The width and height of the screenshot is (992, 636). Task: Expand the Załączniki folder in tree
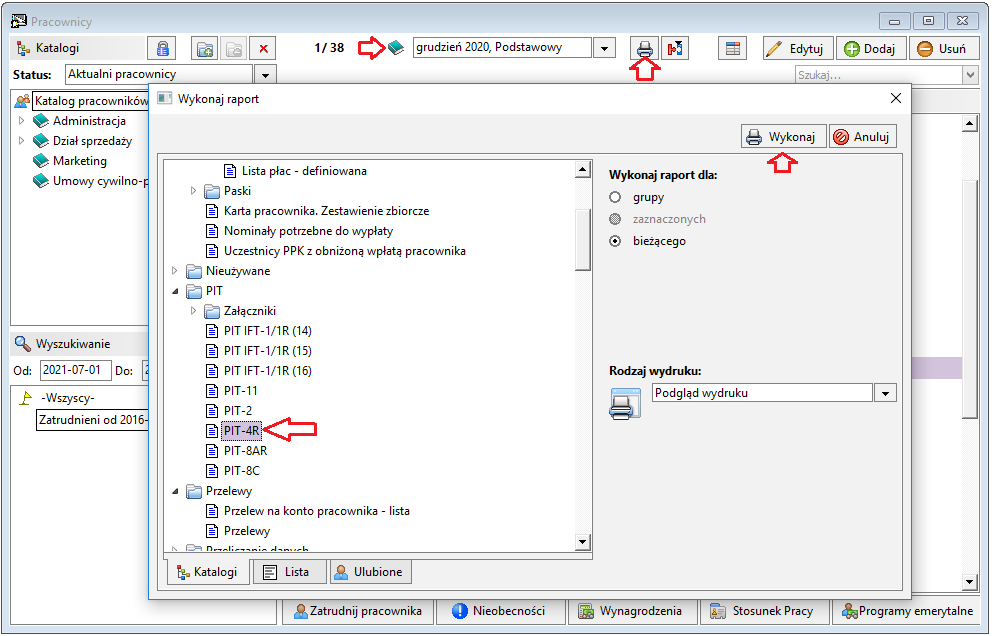[193, 311]
